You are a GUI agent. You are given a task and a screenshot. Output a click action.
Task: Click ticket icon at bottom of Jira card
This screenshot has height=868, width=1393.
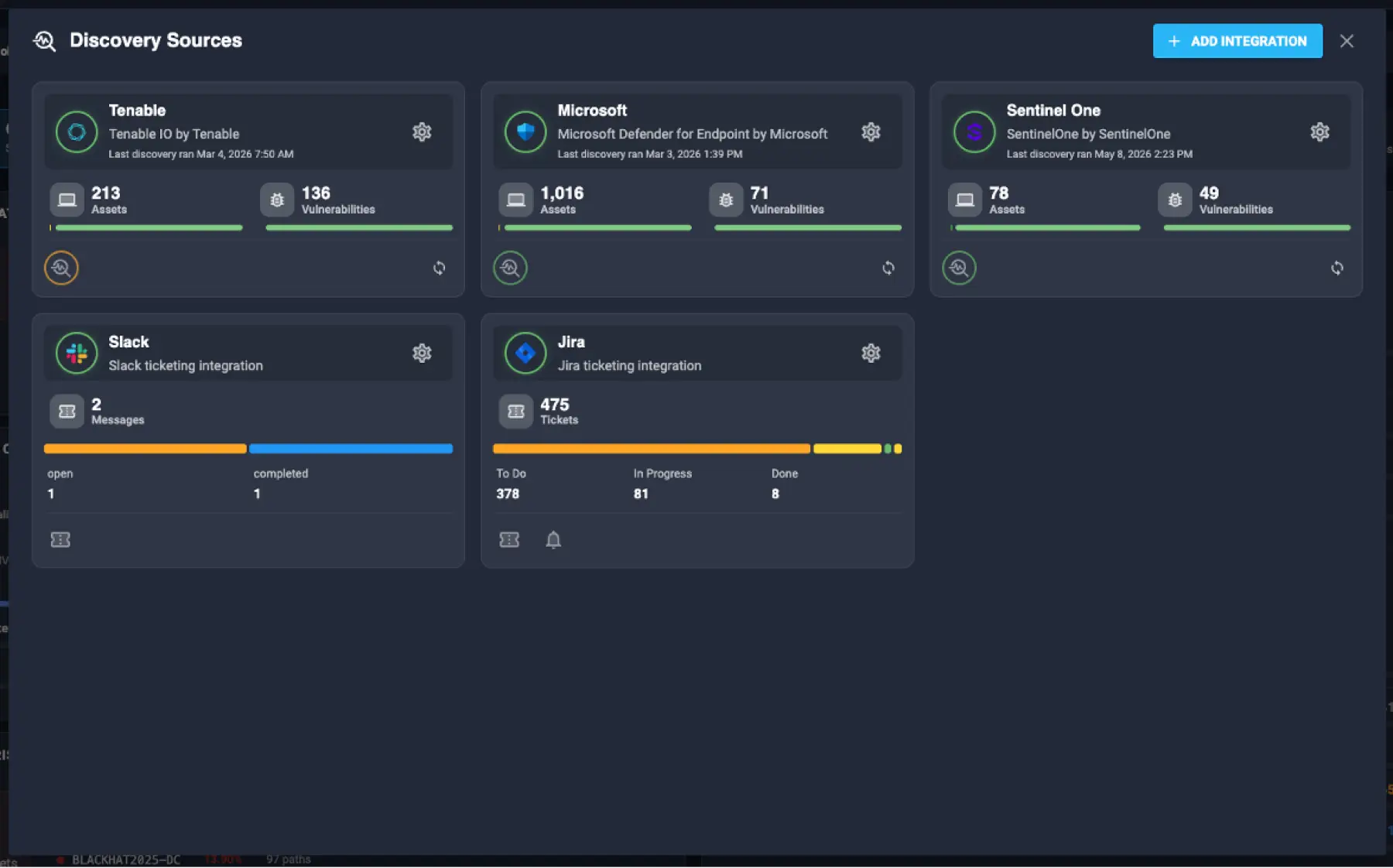point(509,539)
